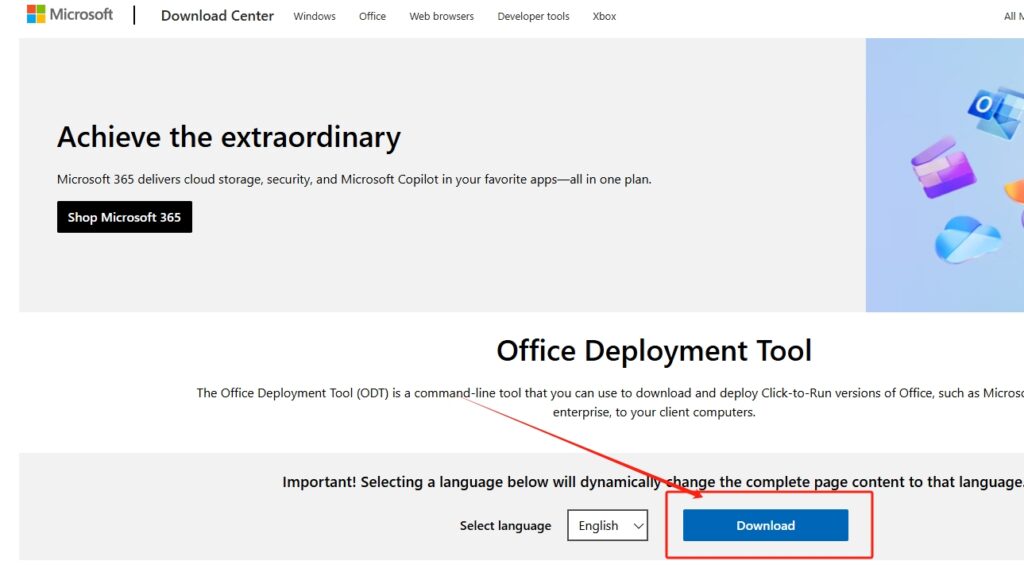Click the Select language label
This screenshot has height=584, width=1024.
(x=505, y=526)
